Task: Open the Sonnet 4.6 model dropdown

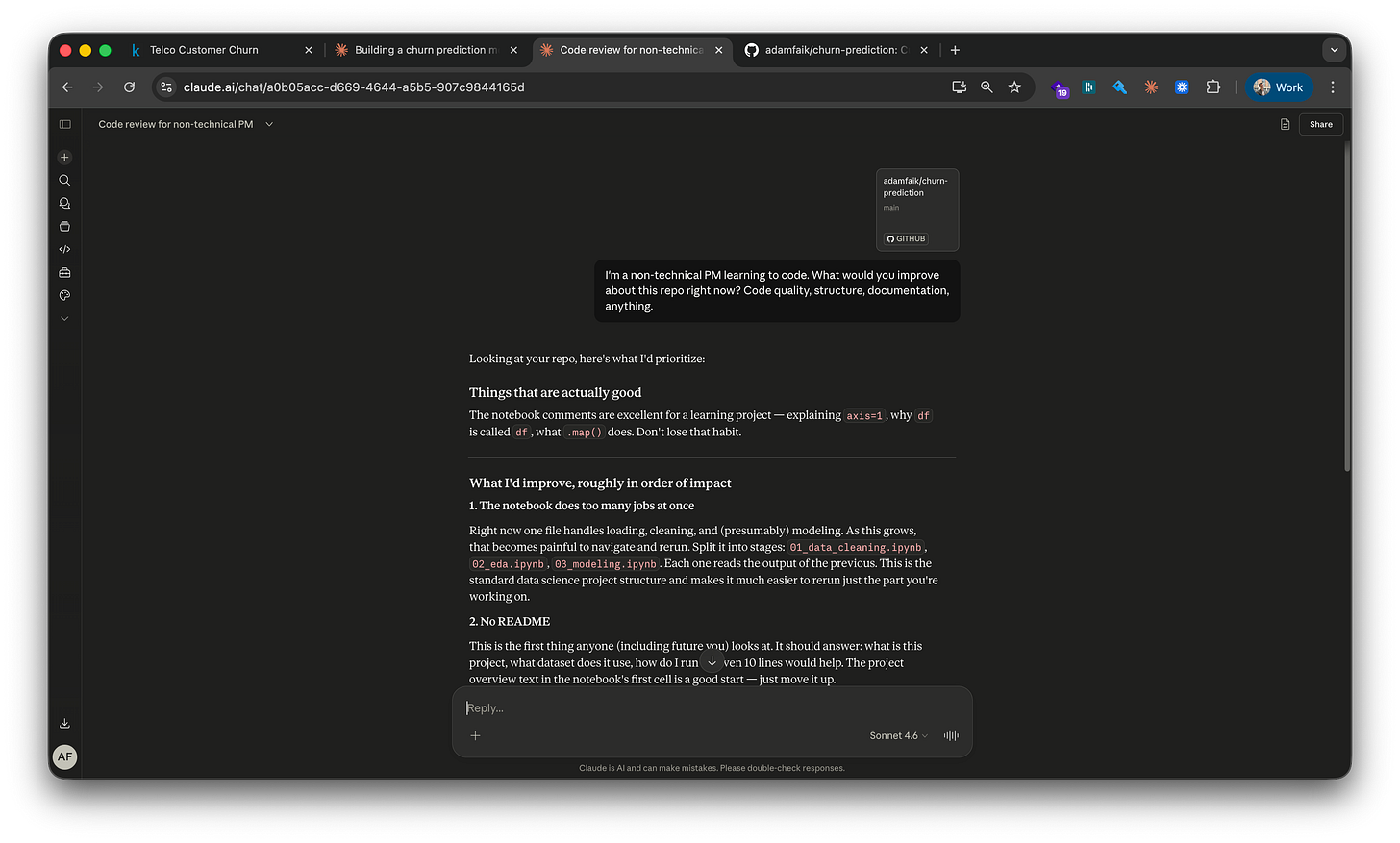Action: [x=896, y=735]
